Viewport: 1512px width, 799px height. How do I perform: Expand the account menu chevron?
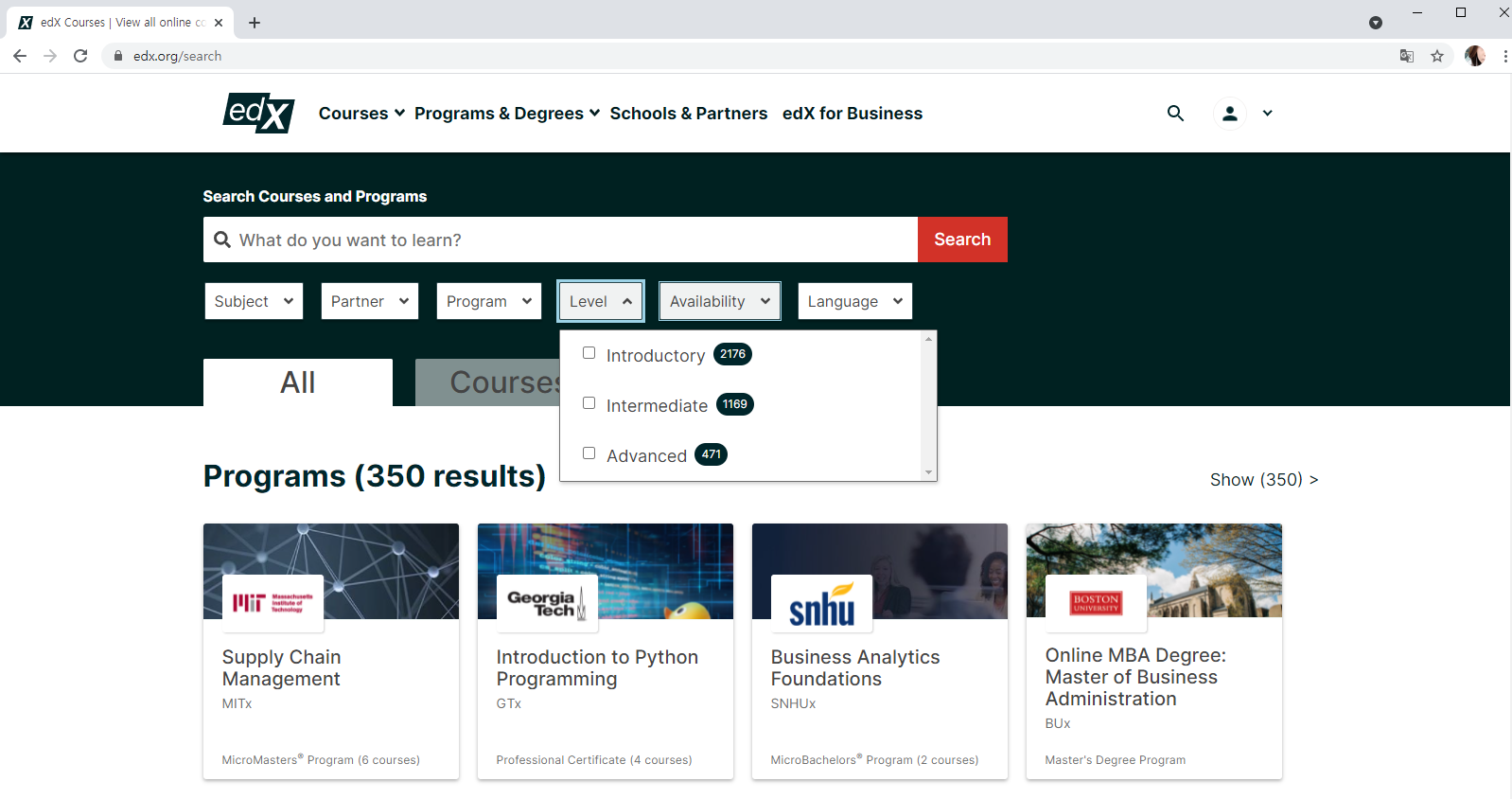click(1267, 113)
